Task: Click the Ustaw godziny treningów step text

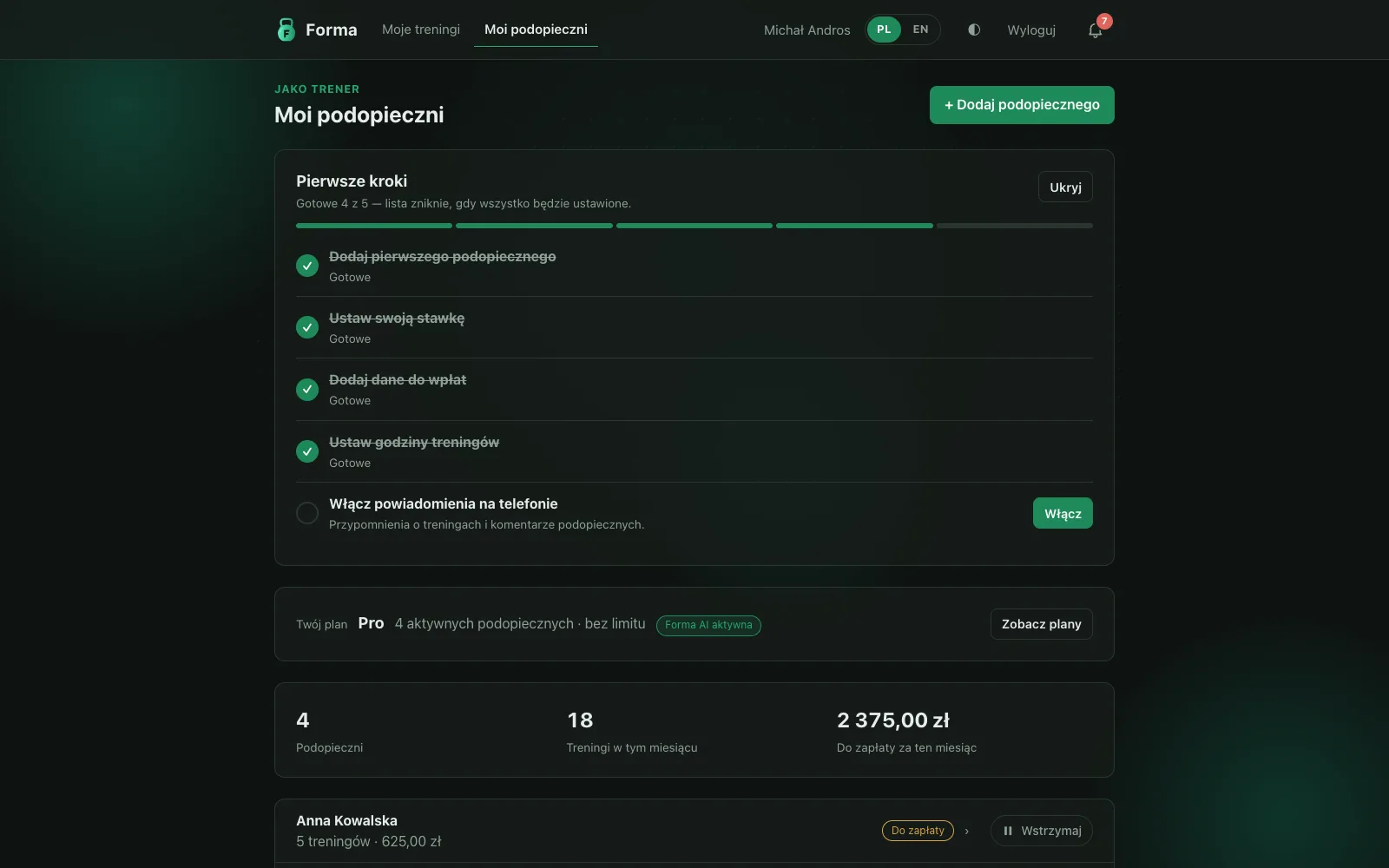Action: pos(414,443)
